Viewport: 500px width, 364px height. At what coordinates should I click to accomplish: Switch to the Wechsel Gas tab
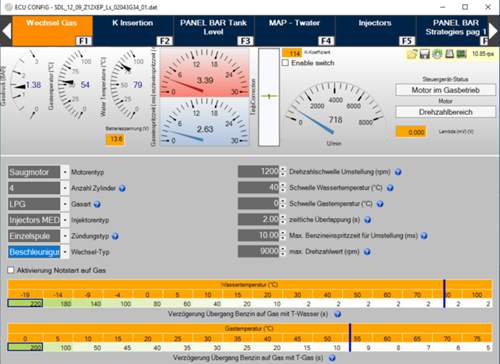click(52, 31)
